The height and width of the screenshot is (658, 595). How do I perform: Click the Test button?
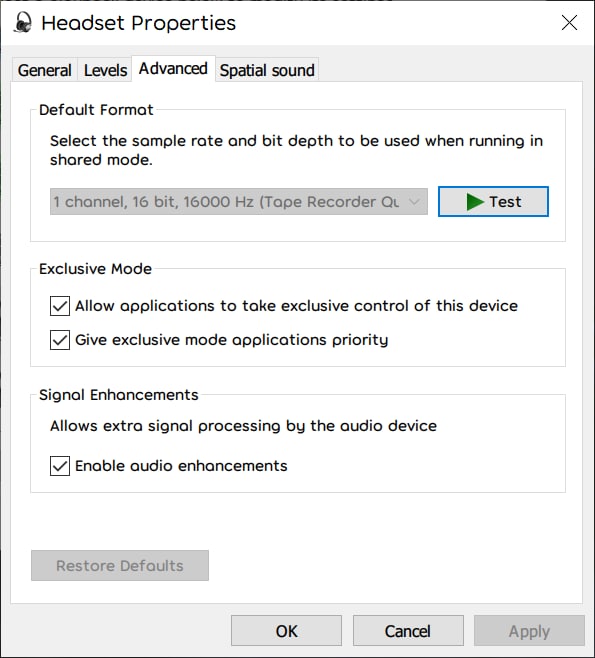[493, 202]
